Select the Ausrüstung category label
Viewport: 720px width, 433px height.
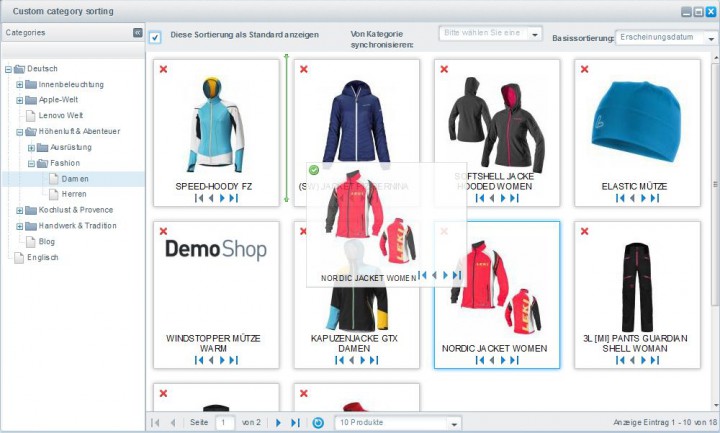click(x=71, y=147)
